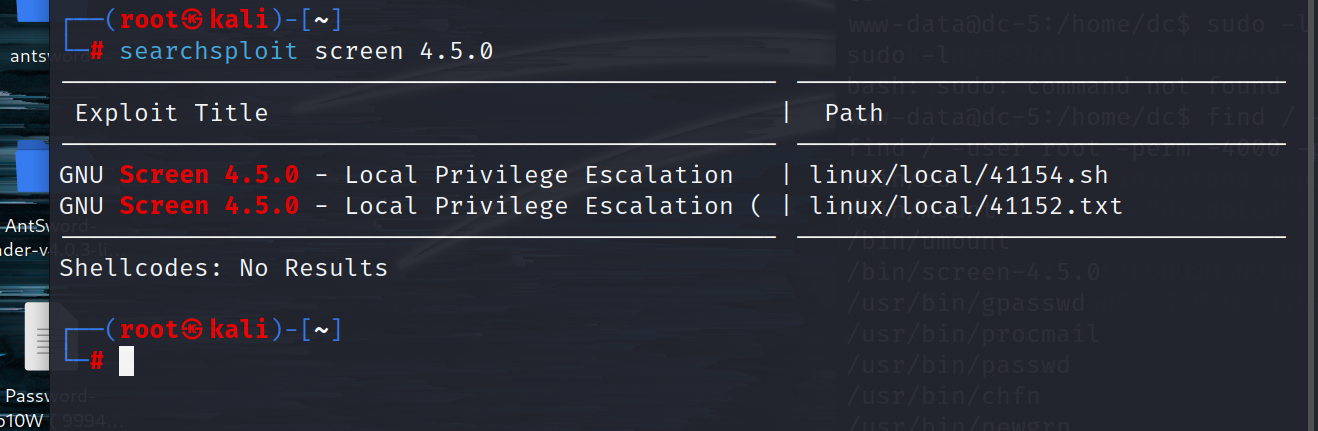The height and width of the screenshot is (431, 1318).
Task: Click the antsword folder icon on desktop
Action: tap(28, 14)
